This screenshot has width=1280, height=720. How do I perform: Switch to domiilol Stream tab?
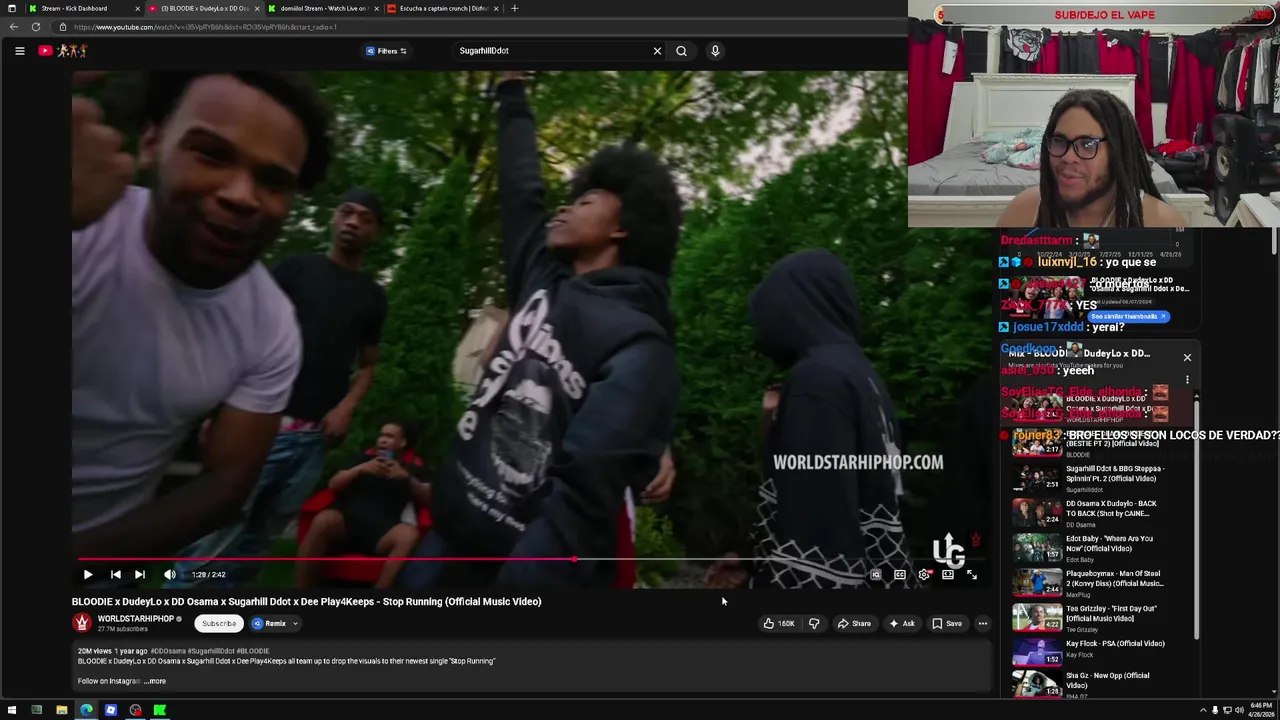pyautogui.click(x=320, y=8)
